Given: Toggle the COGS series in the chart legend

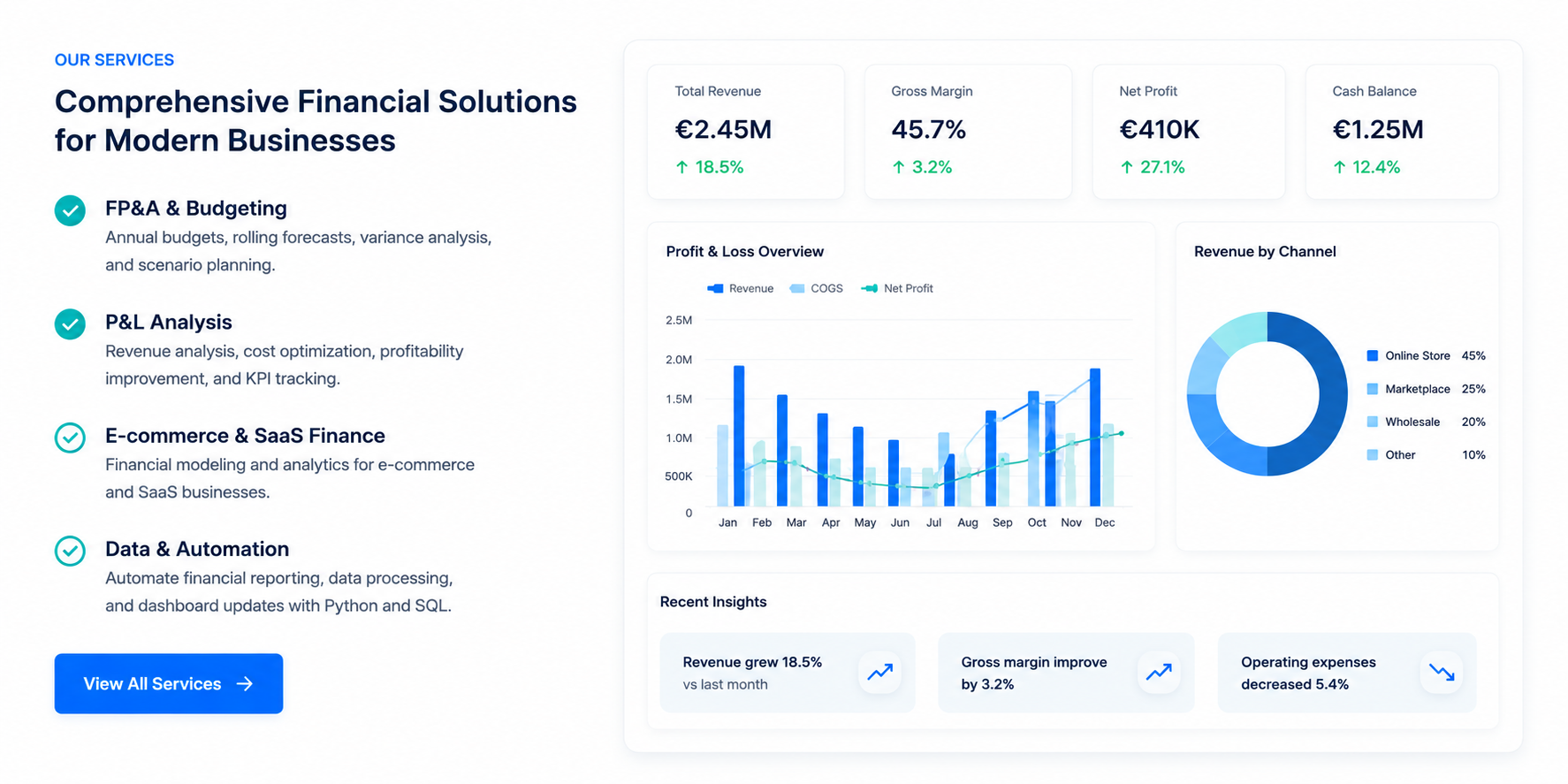Looking at the screenshot, I should coord(816,288).
